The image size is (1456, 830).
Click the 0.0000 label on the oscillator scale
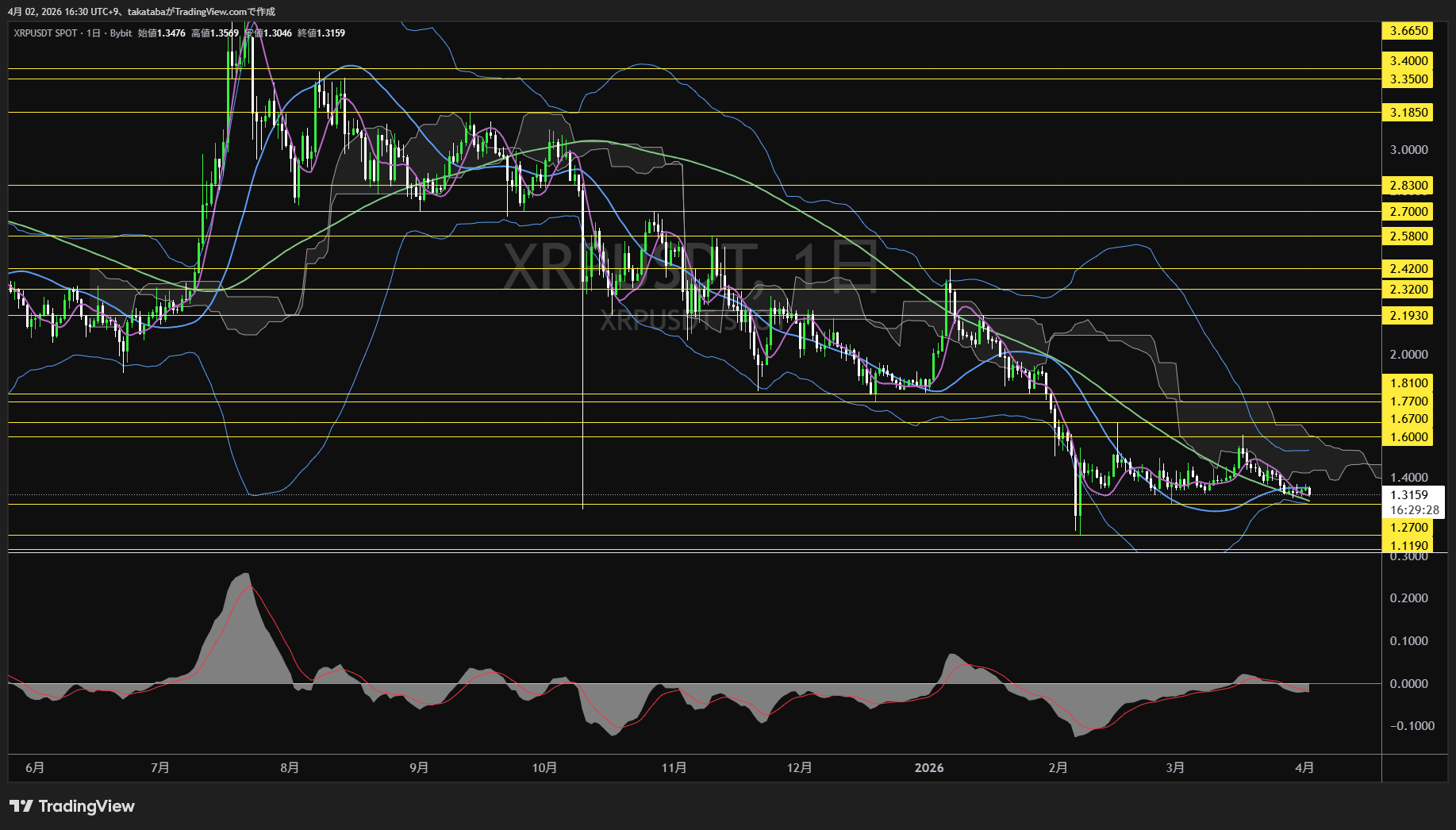1408,684
